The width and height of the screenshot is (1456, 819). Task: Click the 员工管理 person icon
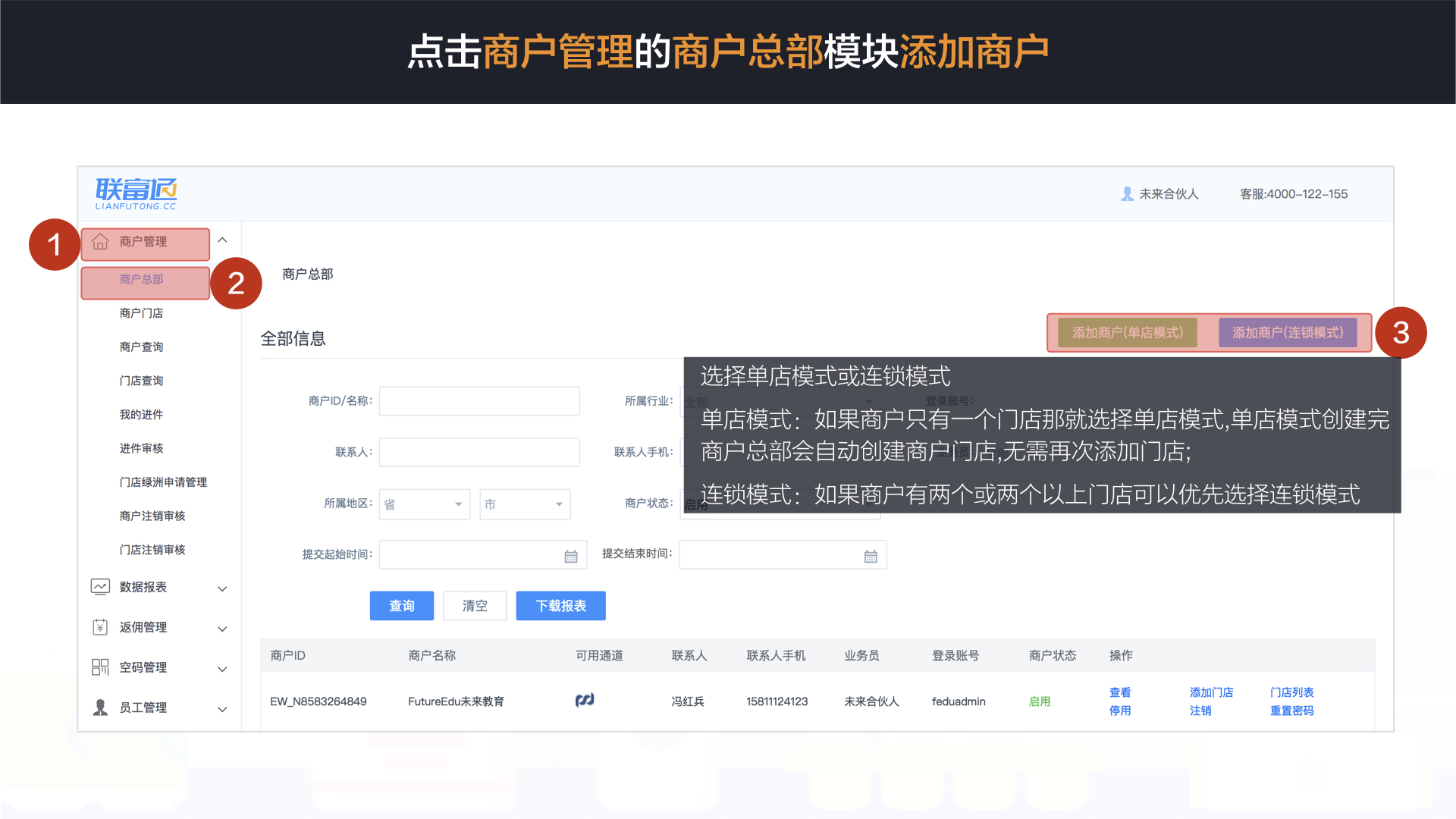[100, 708]
